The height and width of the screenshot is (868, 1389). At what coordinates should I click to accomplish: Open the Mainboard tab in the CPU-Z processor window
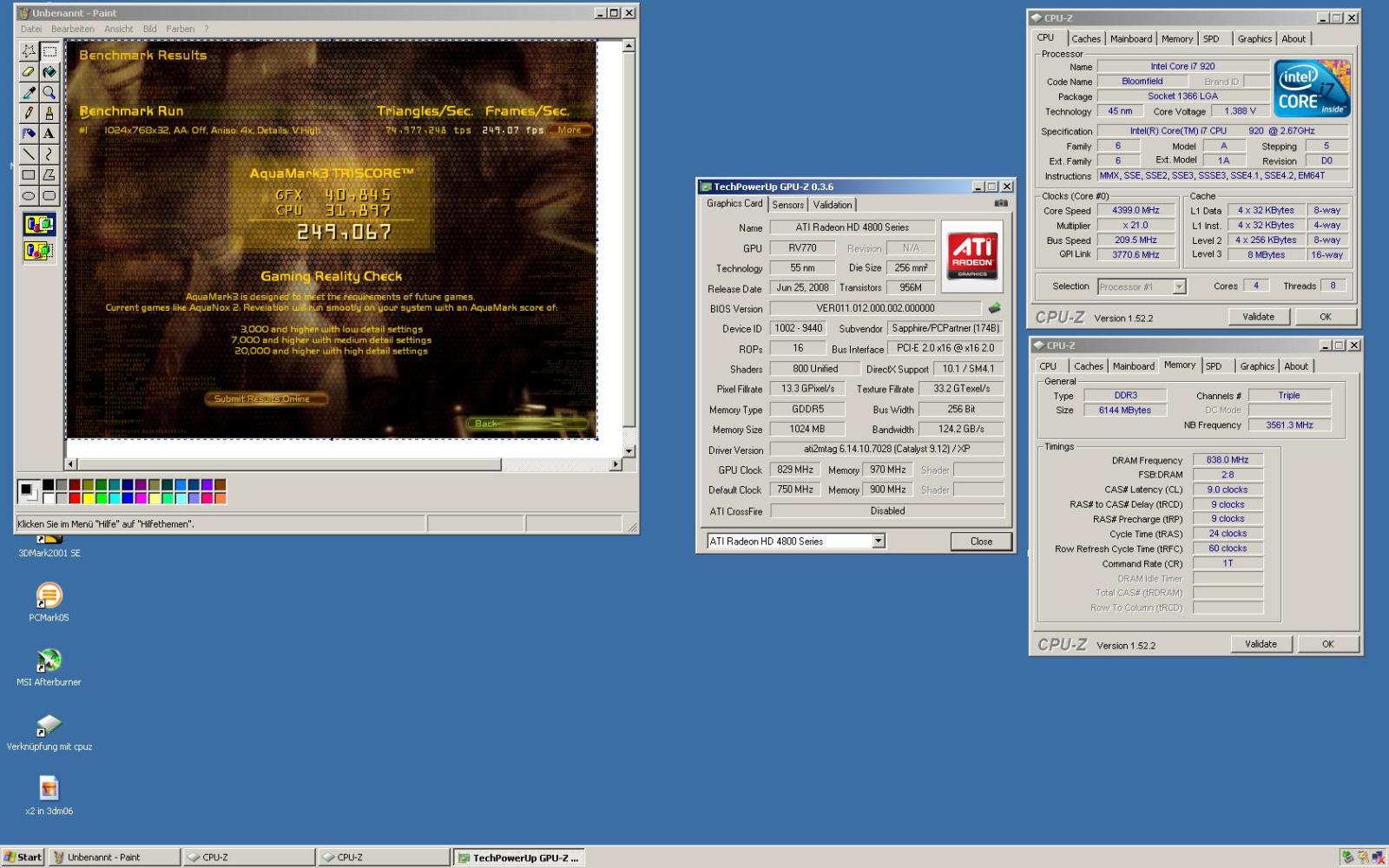point(1131,39)
